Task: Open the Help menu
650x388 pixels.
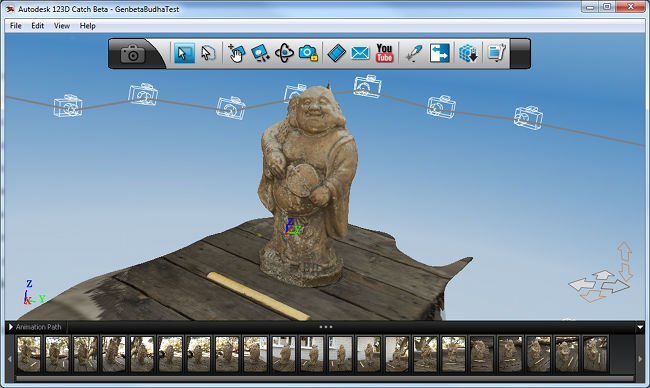Action: [x=87, y=26]
